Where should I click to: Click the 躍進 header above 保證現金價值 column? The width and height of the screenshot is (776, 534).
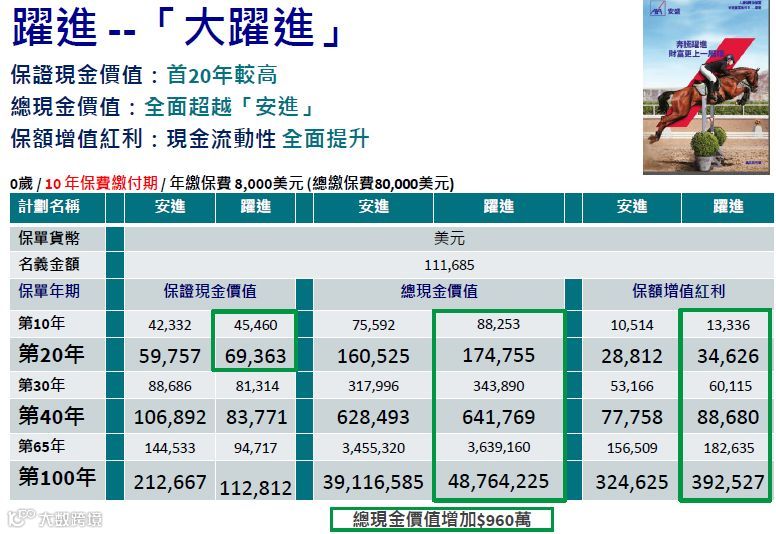(x=255, y=206)
